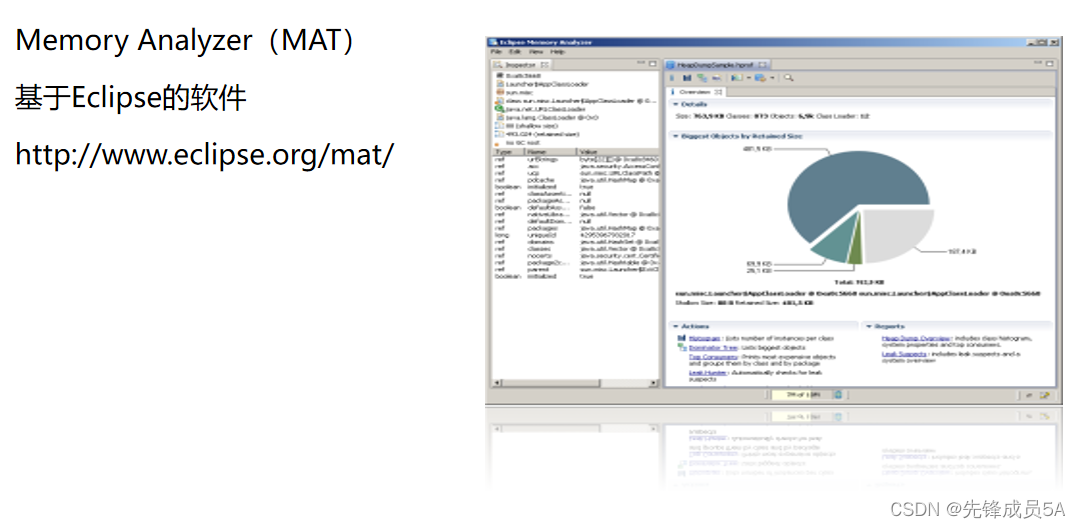
Task: Open the Help menu
Action: [x=558, y=52]
